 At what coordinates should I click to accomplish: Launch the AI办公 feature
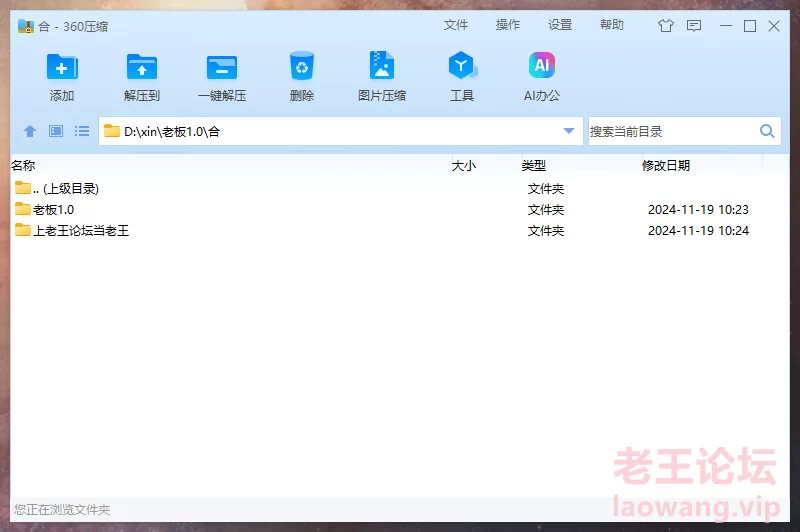click(542, 65)
